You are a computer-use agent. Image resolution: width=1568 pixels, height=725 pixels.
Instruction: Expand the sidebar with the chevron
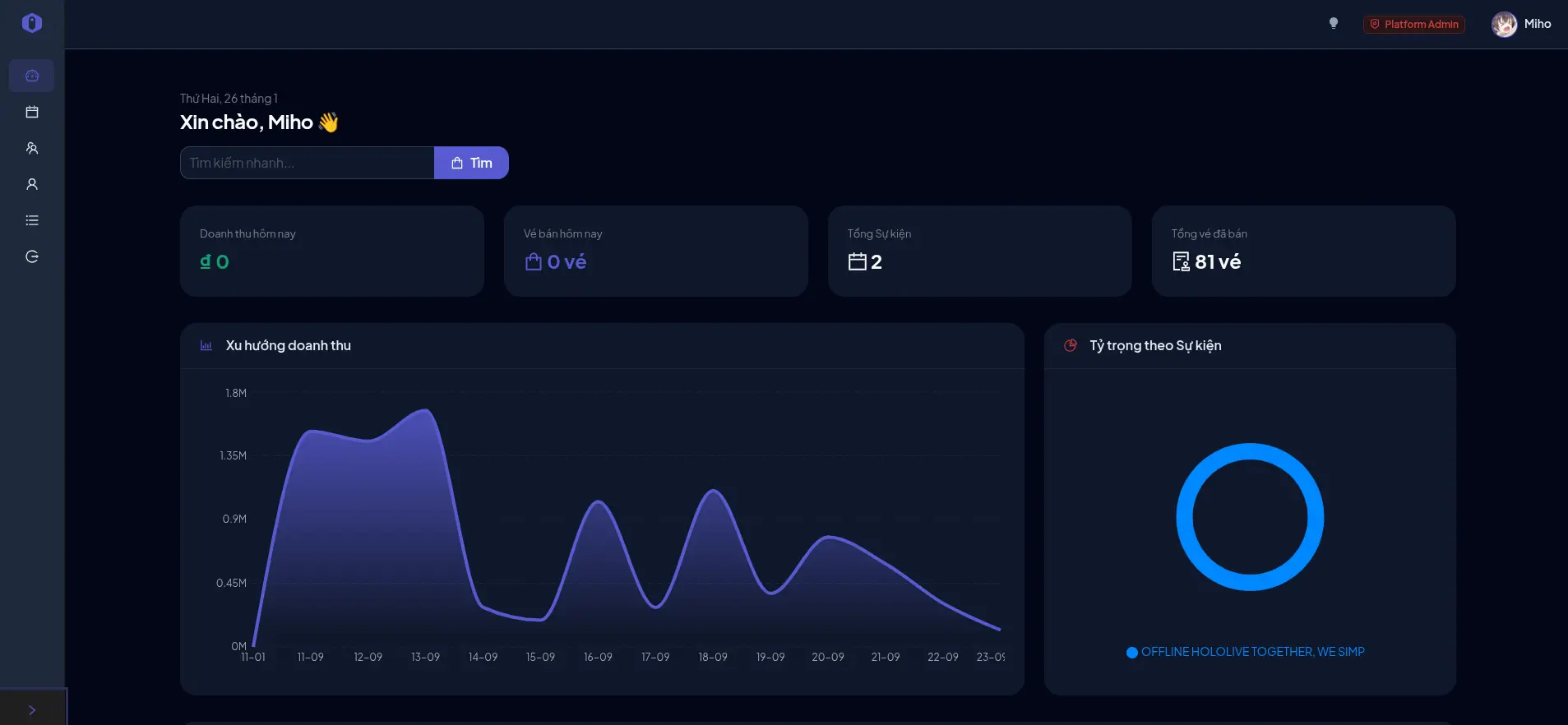coord(32,710)
